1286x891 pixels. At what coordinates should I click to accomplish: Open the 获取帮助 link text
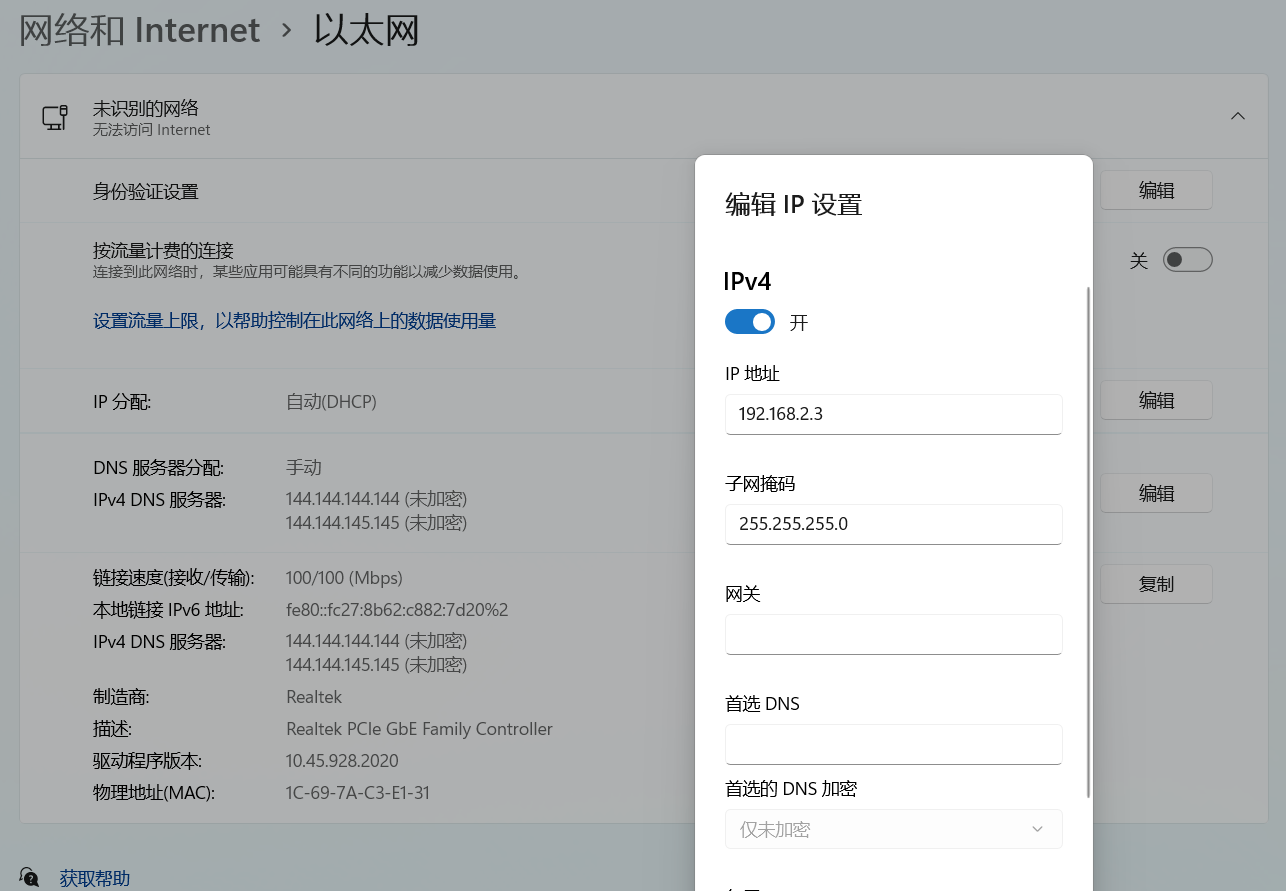point(95,879)
